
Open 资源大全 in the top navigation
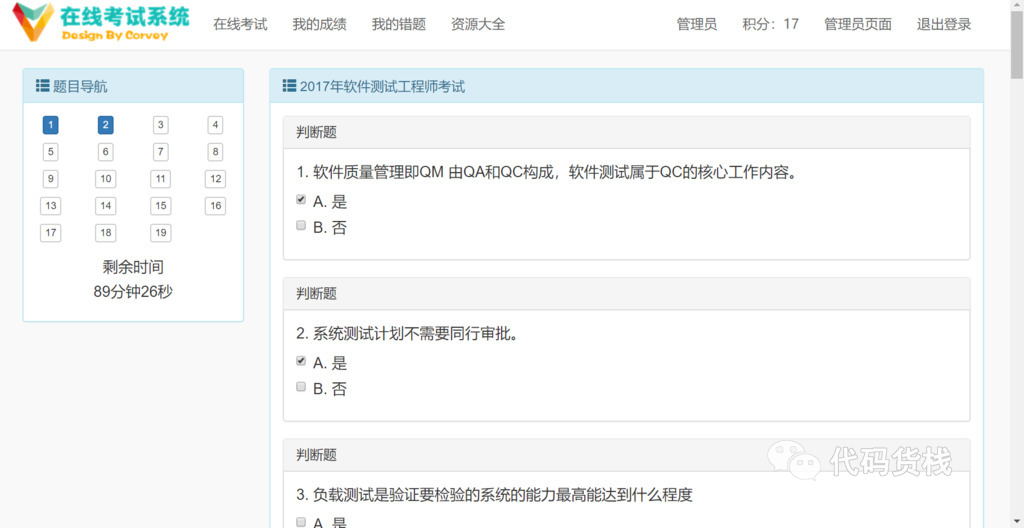478,25
